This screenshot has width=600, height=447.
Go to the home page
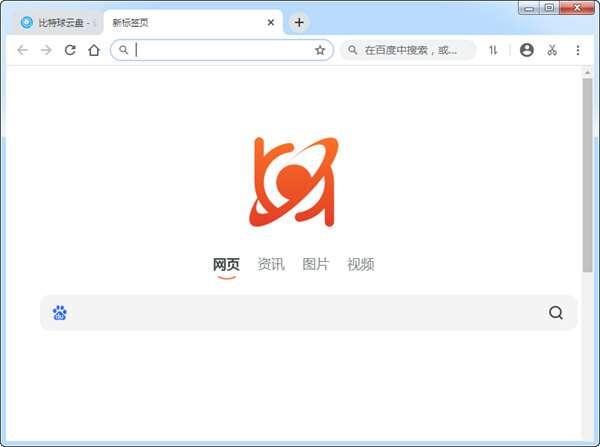tap(94, 50)
